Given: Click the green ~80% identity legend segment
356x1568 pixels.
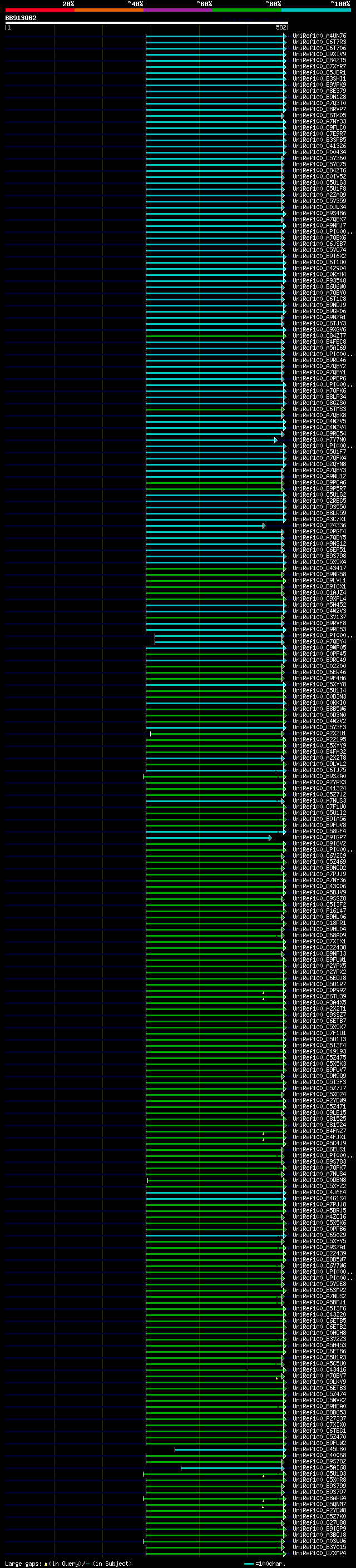Looking at the screenshot, I should (247, 10).
